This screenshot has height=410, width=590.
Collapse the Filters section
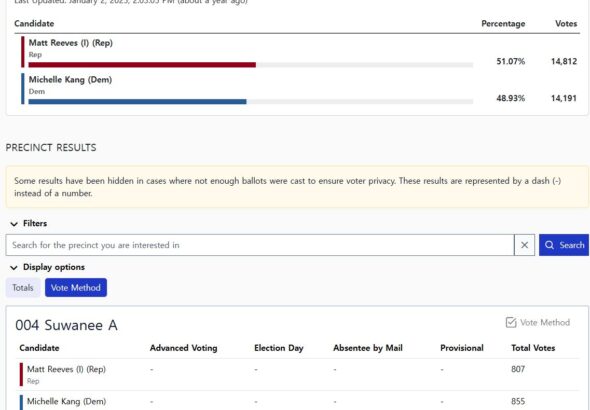[x=29, y=223]
